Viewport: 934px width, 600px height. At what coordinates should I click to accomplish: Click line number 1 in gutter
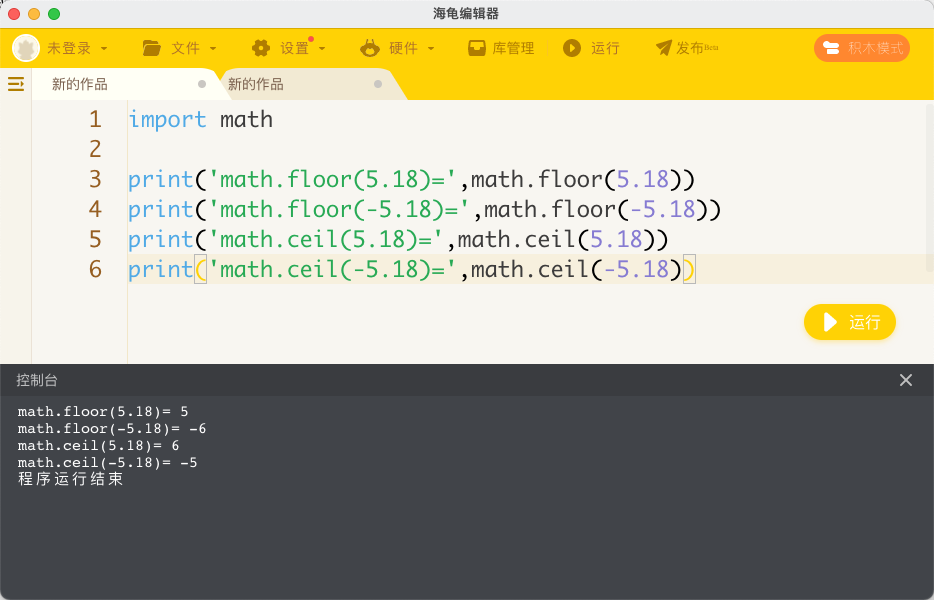[x=95, y=120]
